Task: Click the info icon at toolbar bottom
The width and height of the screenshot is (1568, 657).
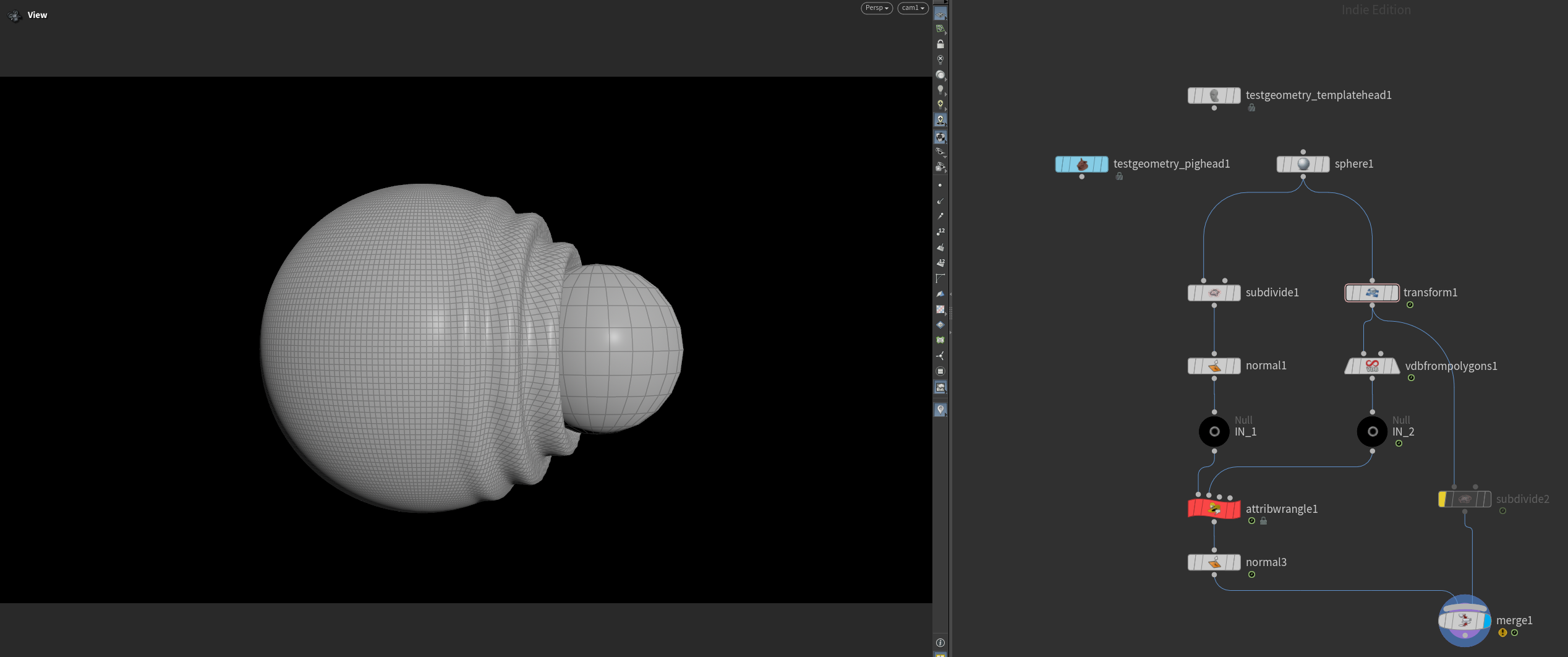Action: tap(940, 643)
